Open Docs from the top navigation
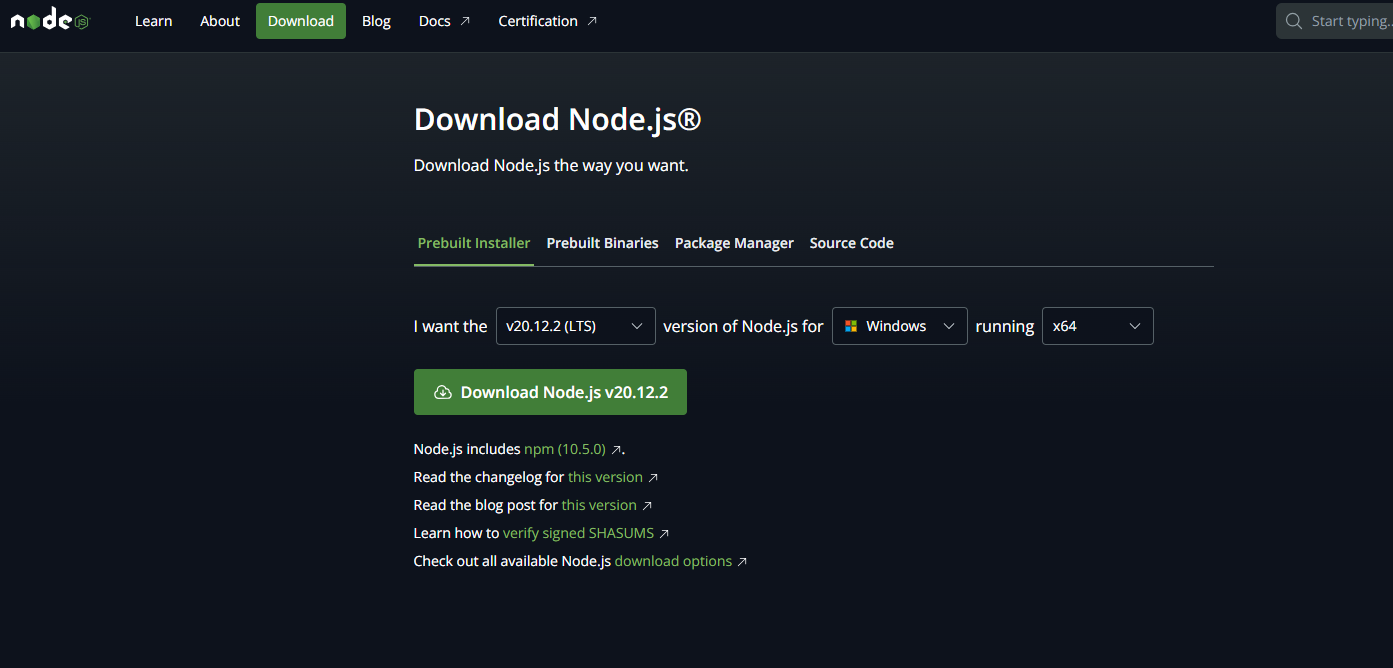The height and width of the screenshot is (668, 1393). pyautogui.click(x=444, y=21)
